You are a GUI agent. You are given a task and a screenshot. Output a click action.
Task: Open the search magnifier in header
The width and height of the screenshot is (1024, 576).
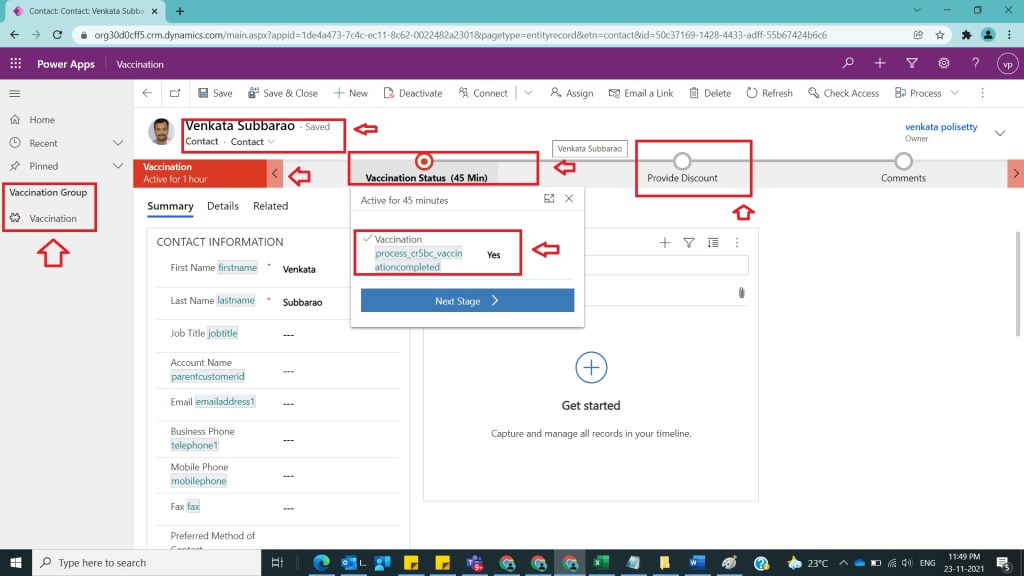click(848, 64)
